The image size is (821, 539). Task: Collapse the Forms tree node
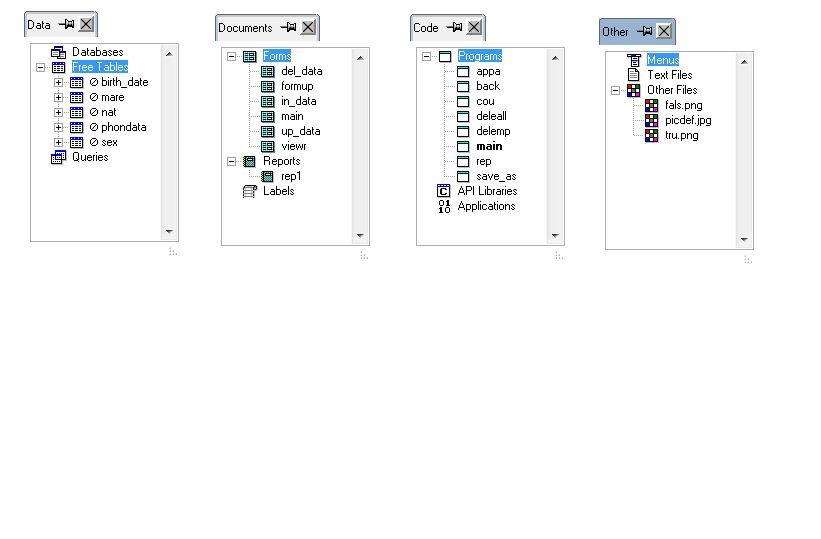231,56
